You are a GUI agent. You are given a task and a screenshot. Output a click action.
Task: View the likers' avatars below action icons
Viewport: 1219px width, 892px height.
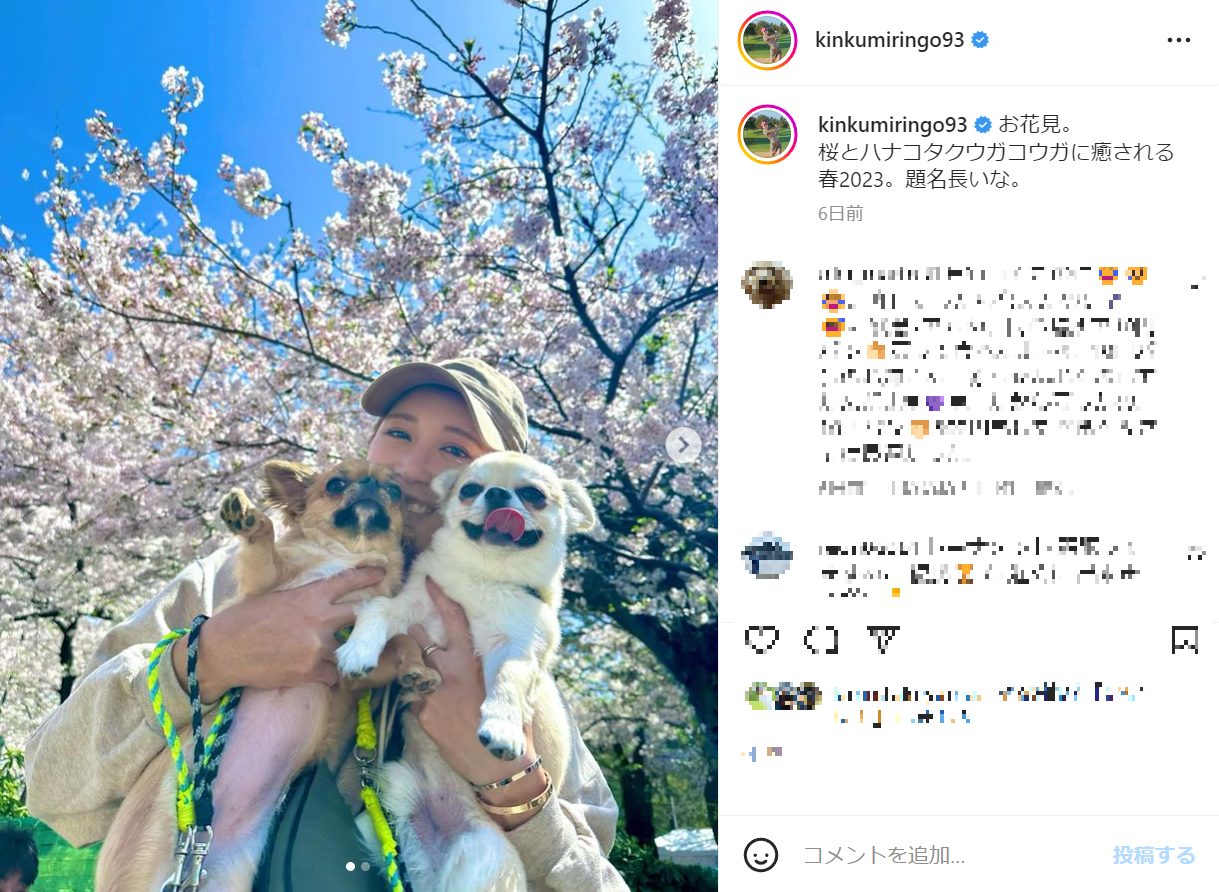(783, 696)
